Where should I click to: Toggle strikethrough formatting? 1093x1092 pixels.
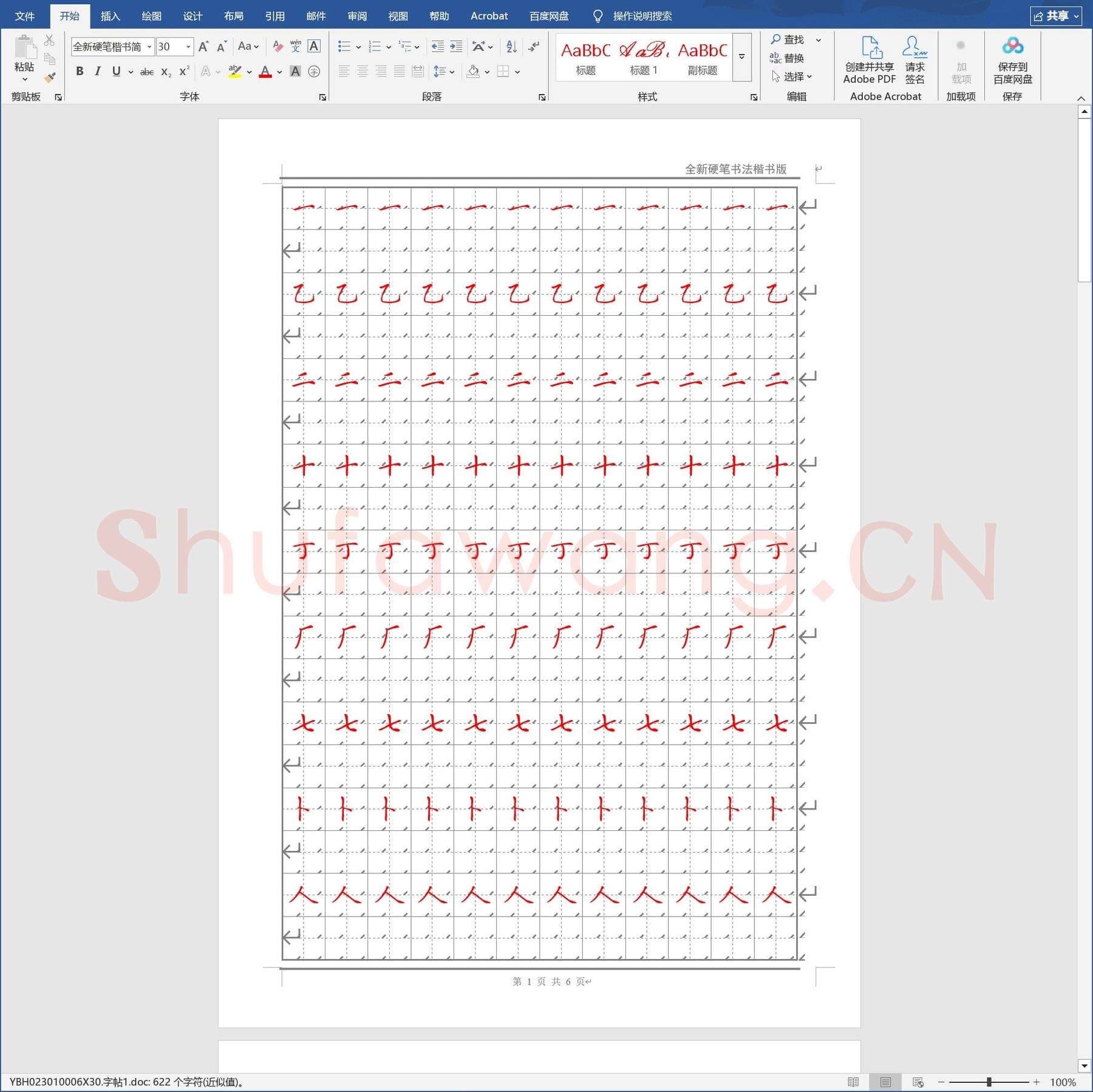[146, 72]
